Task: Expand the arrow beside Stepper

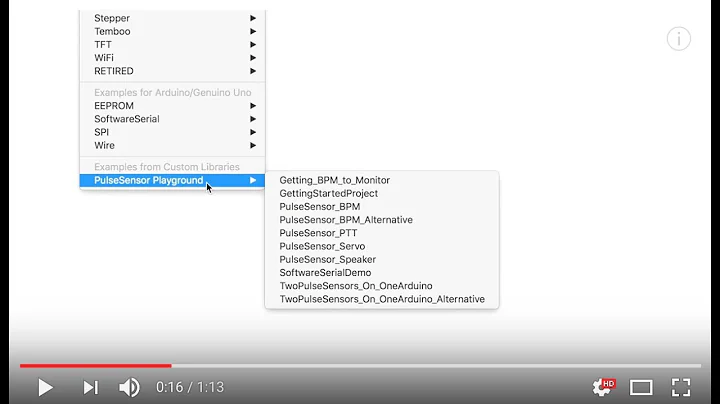Action: pos(253,18)
